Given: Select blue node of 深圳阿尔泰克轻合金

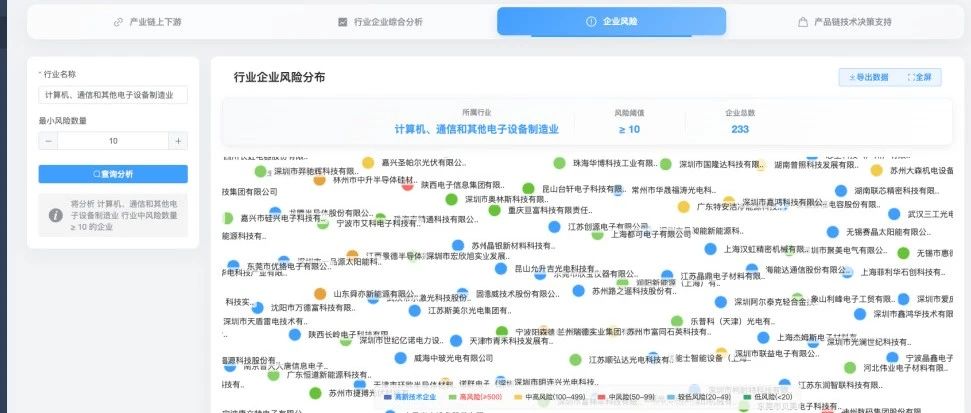Looking at the screenshot, I should point(721,302).
